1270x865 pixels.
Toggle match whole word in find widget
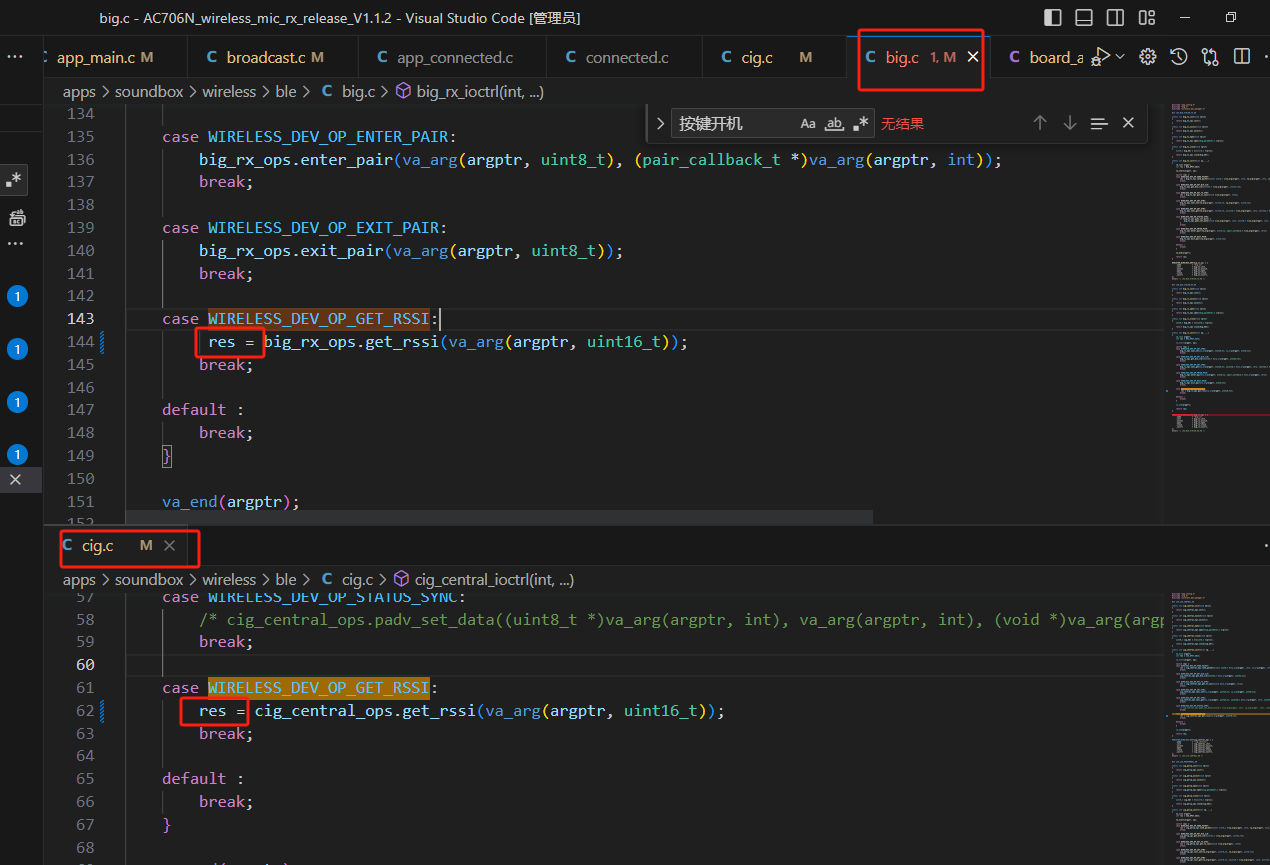(834, 123)
